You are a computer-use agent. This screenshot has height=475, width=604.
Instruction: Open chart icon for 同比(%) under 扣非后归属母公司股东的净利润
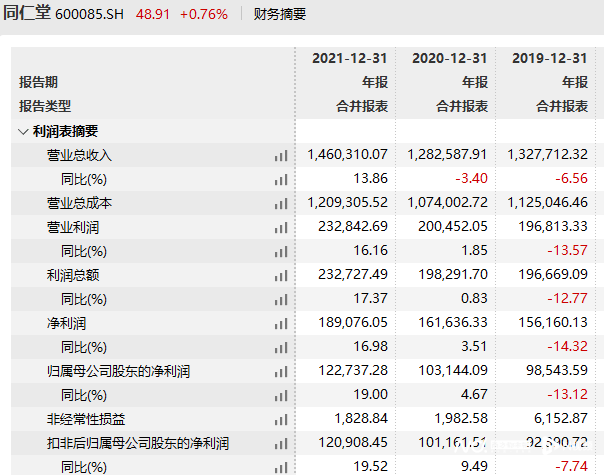click(281, 467)
